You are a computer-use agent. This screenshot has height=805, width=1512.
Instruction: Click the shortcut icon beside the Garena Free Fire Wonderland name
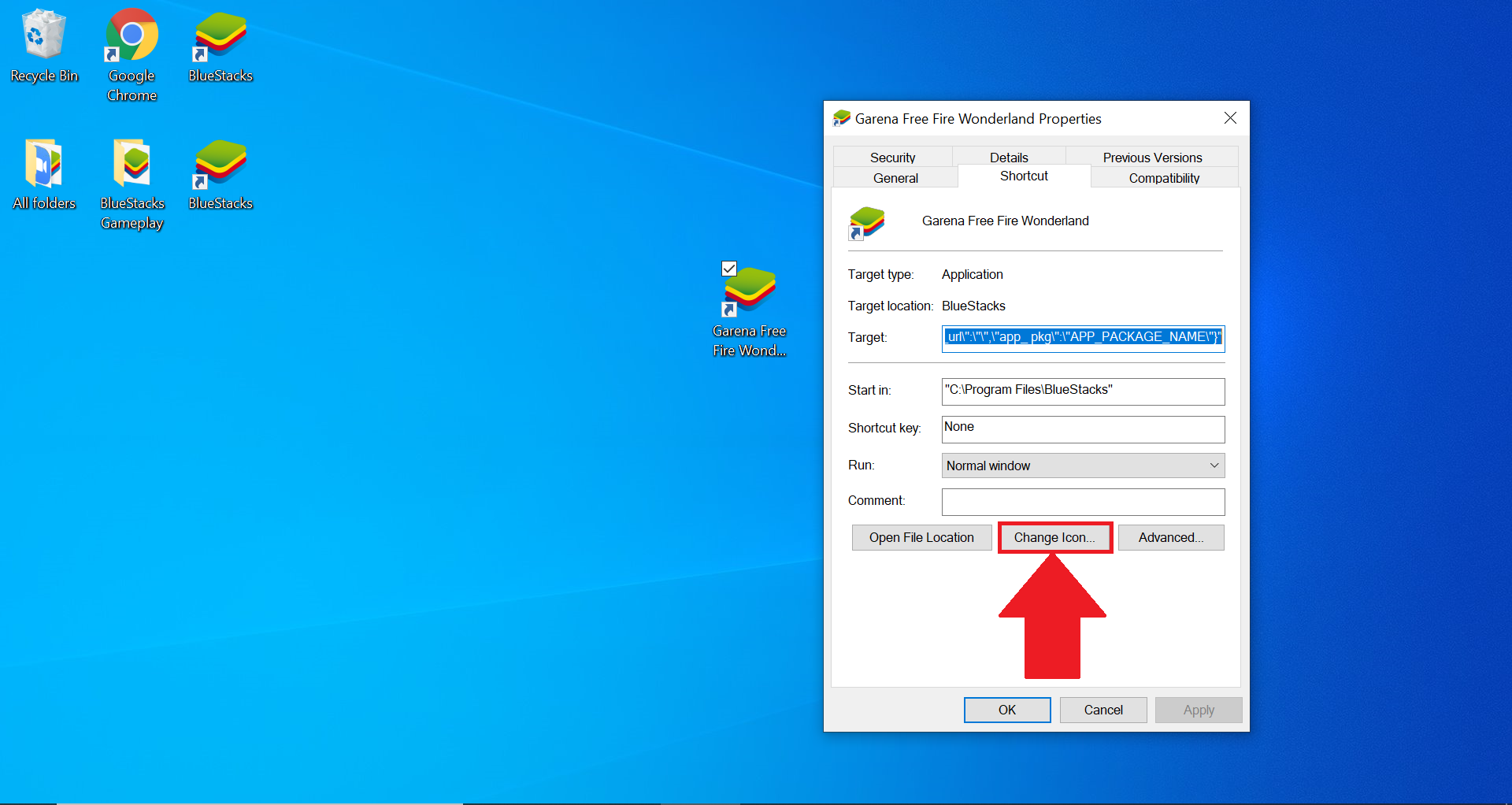click(866, 223)
